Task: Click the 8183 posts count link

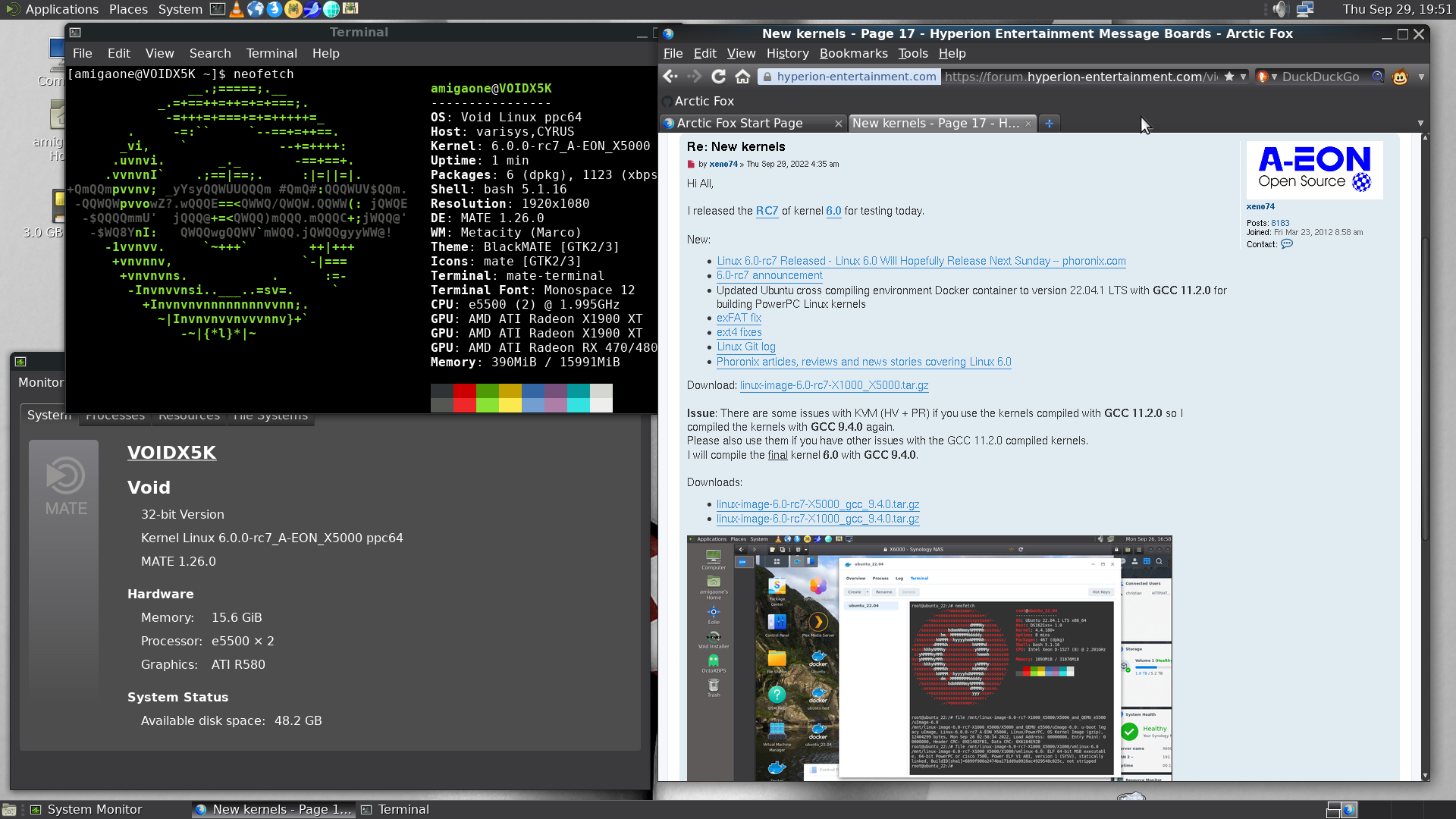Action: click(1280, 223)
